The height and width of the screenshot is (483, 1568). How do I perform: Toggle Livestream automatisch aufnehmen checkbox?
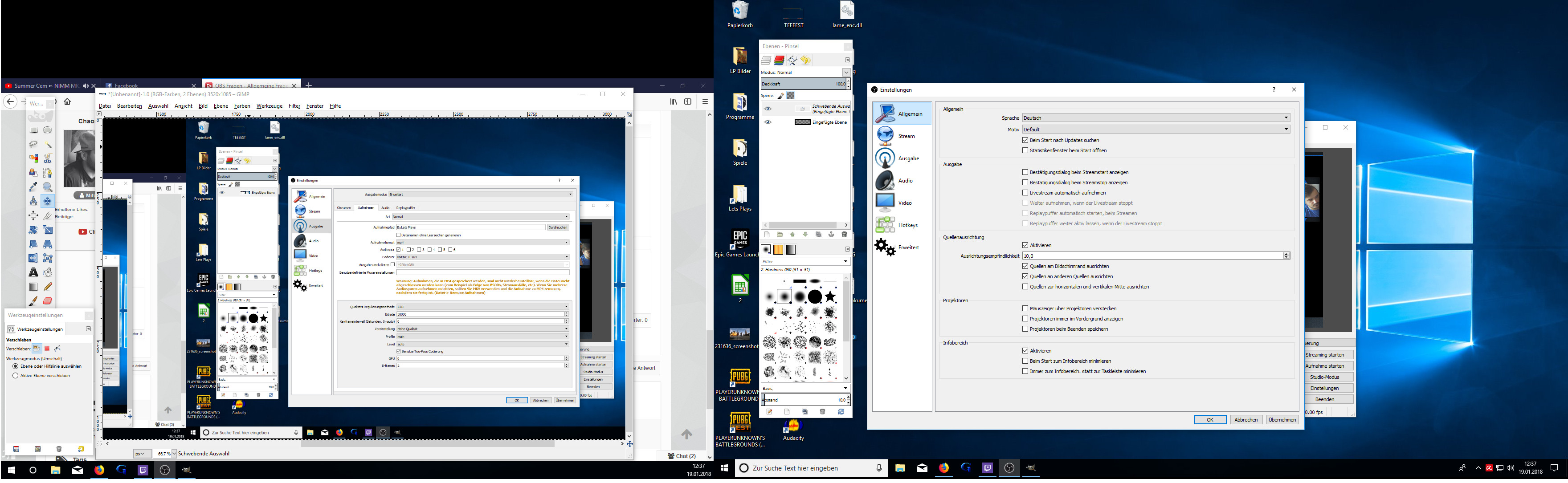(1025, 193)
